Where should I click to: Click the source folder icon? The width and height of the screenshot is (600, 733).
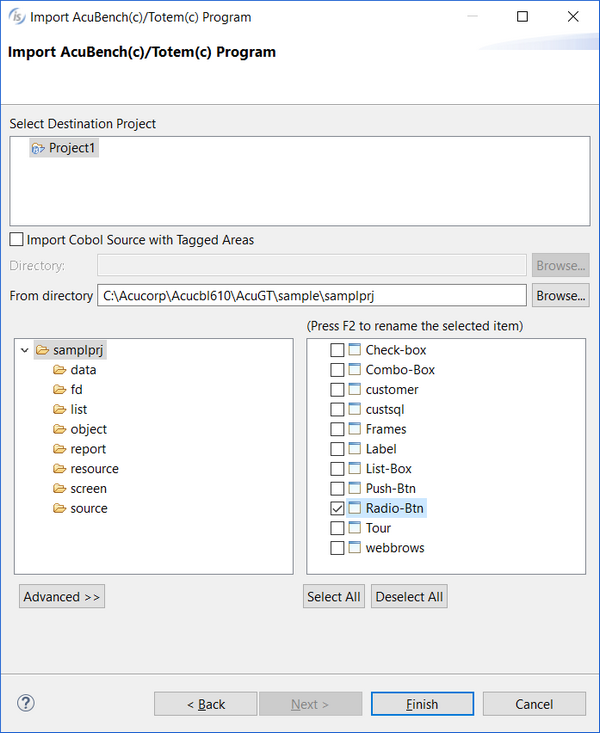coord(59,508)
